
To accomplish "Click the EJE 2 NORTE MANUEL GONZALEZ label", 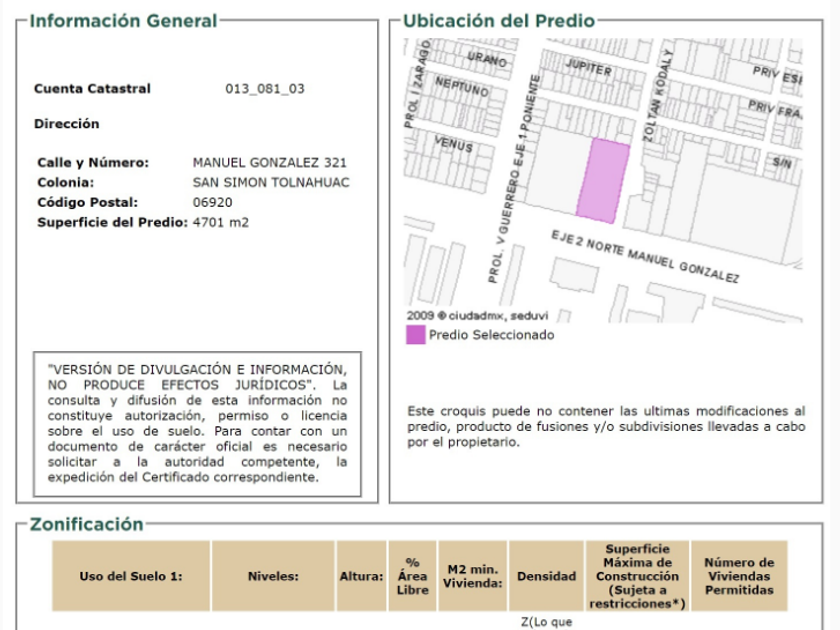I will (644, 257).
